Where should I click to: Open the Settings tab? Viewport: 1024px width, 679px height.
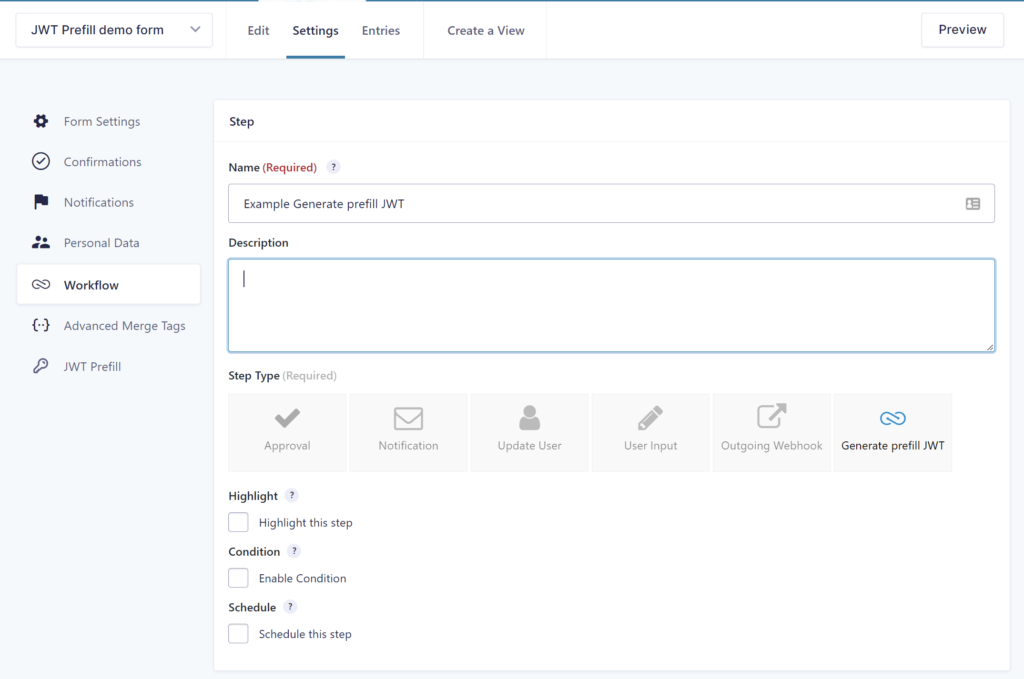pyautogui.click(x=315, y=31)
